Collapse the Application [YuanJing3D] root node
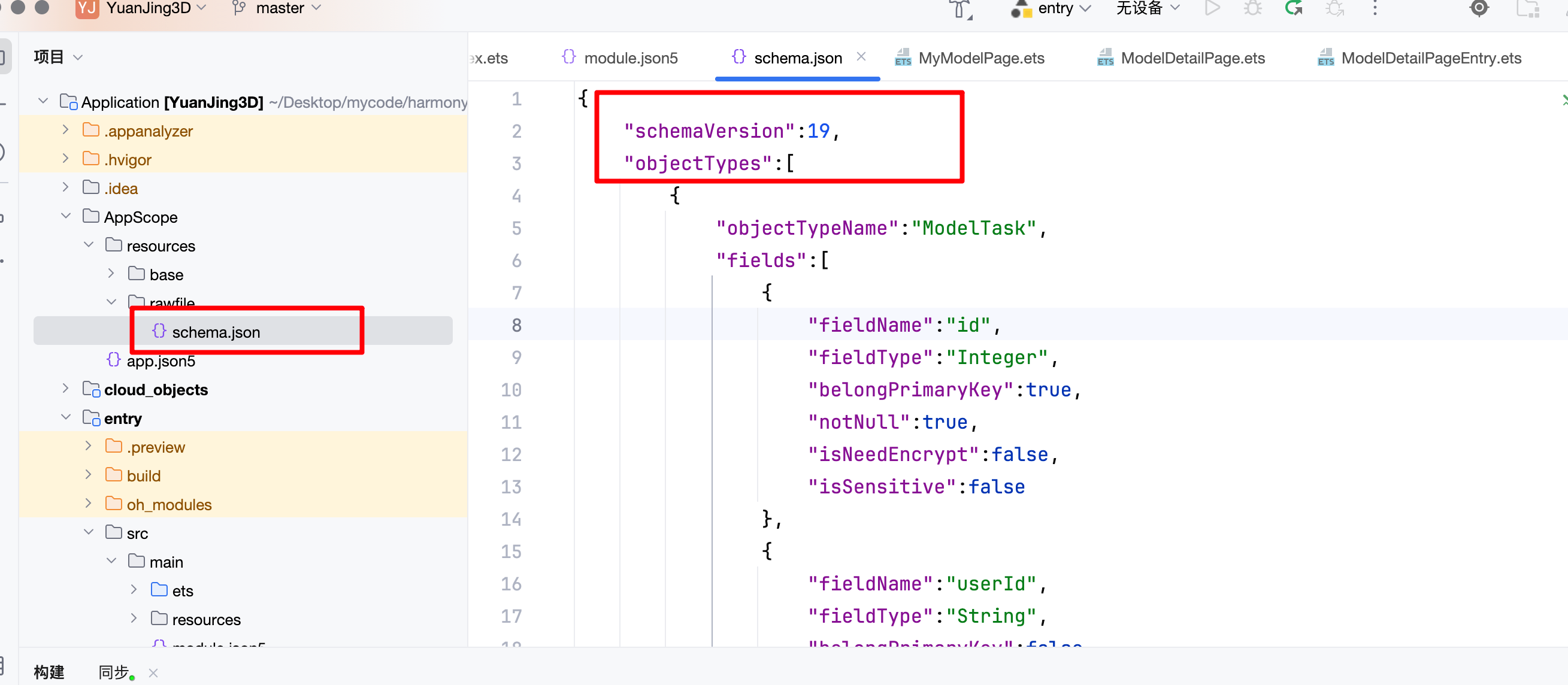The width and height of the screenshot is (1568, 685). [43, 101]
